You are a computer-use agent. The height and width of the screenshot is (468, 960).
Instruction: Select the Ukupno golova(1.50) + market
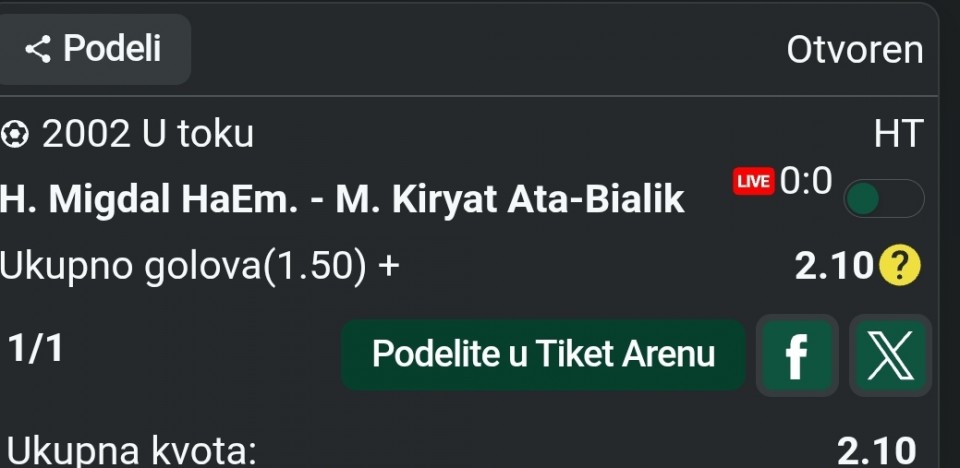[200, 266]
